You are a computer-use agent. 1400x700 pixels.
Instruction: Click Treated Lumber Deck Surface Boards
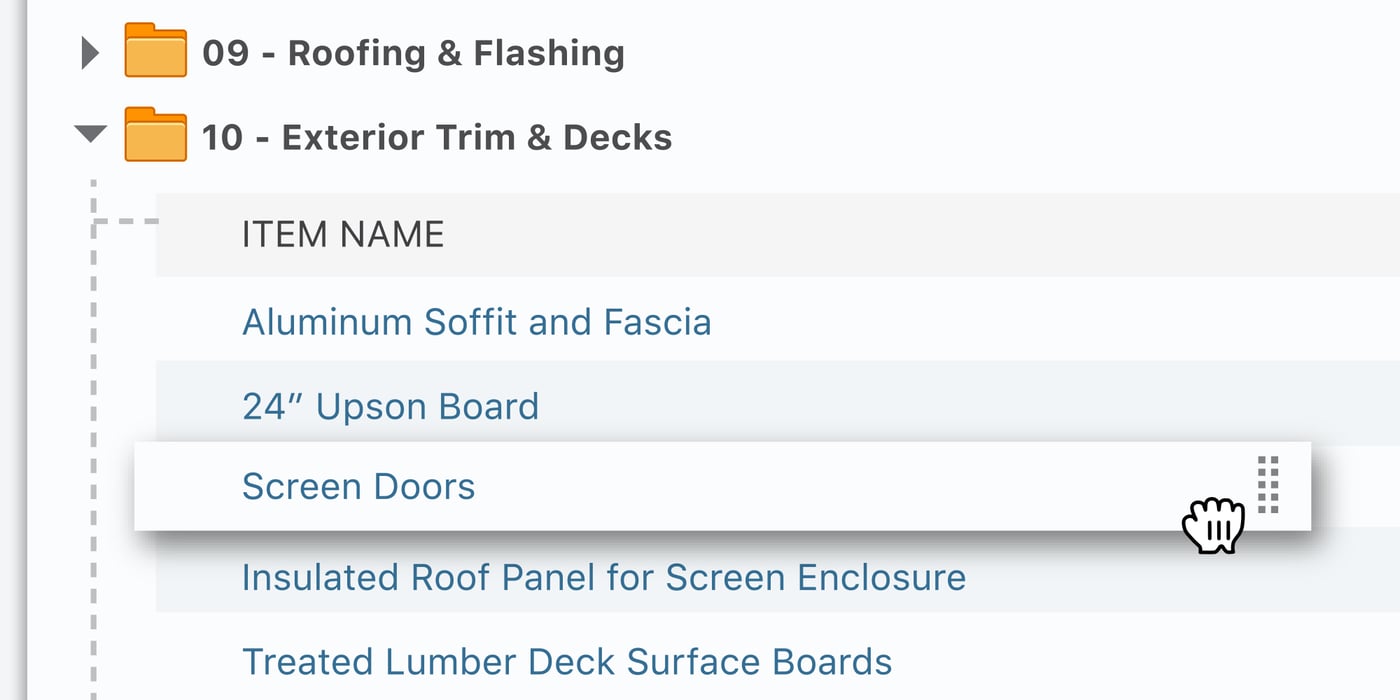tap(566, 661)
